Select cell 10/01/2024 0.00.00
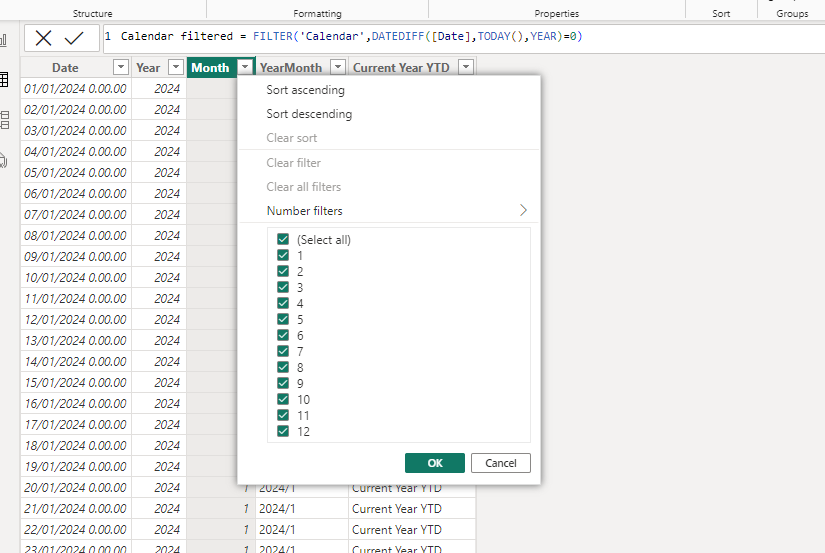This screenshot has height=553, width=825. (x=76, y=277)
